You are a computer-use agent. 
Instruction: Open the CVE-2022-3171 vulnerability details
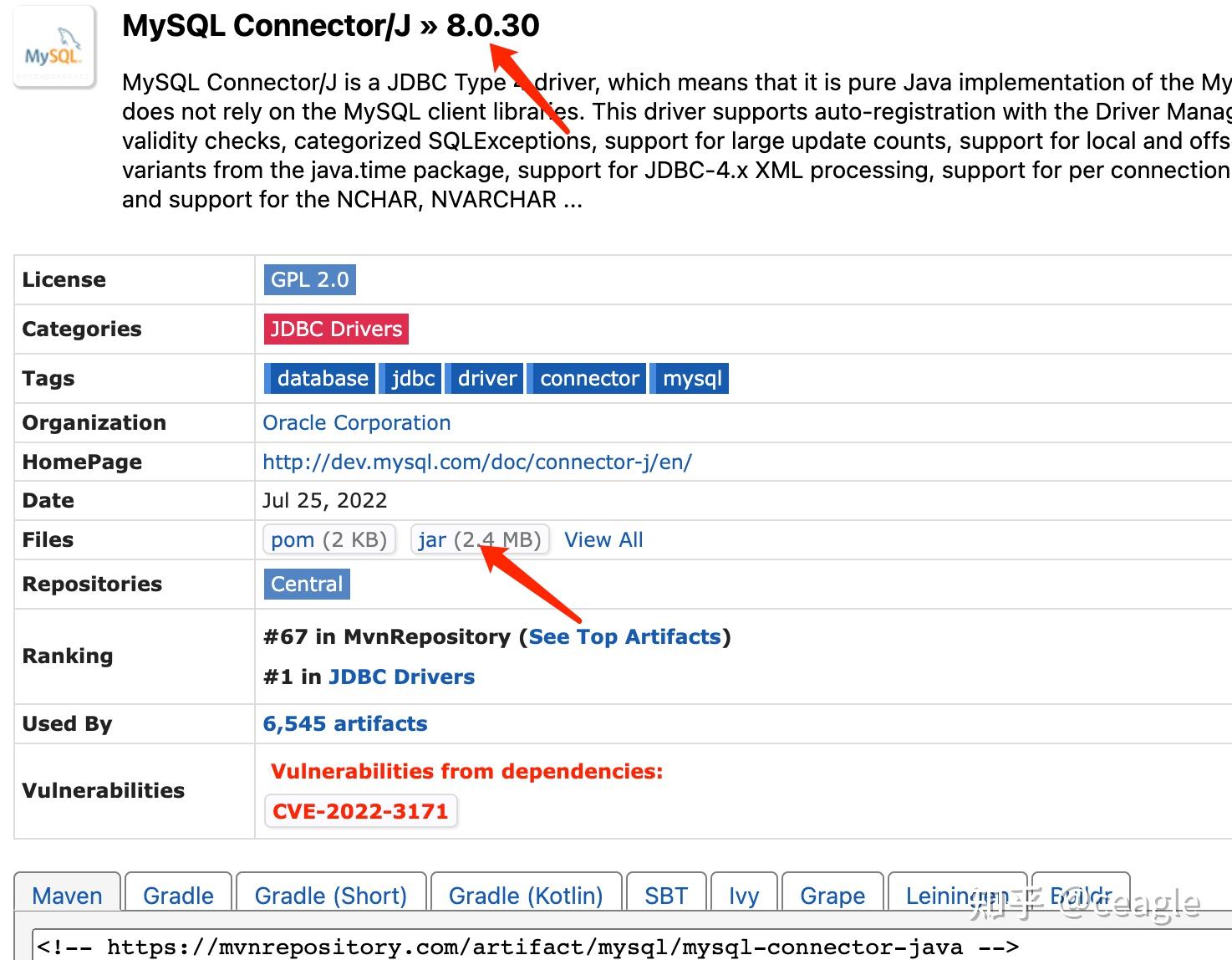click(x=359, y=810)
